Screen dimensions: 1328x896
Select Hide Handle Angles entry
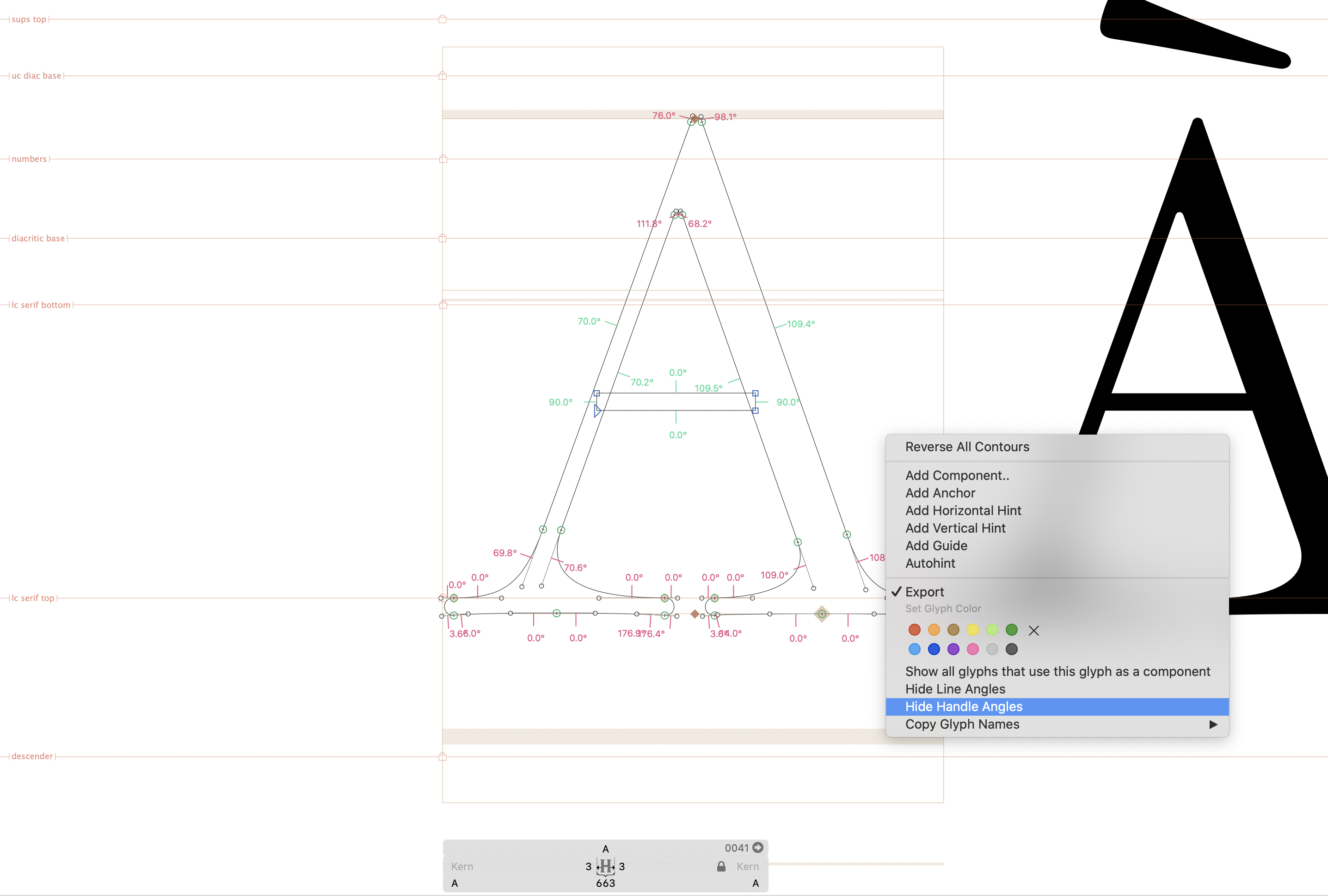(964, 707)
